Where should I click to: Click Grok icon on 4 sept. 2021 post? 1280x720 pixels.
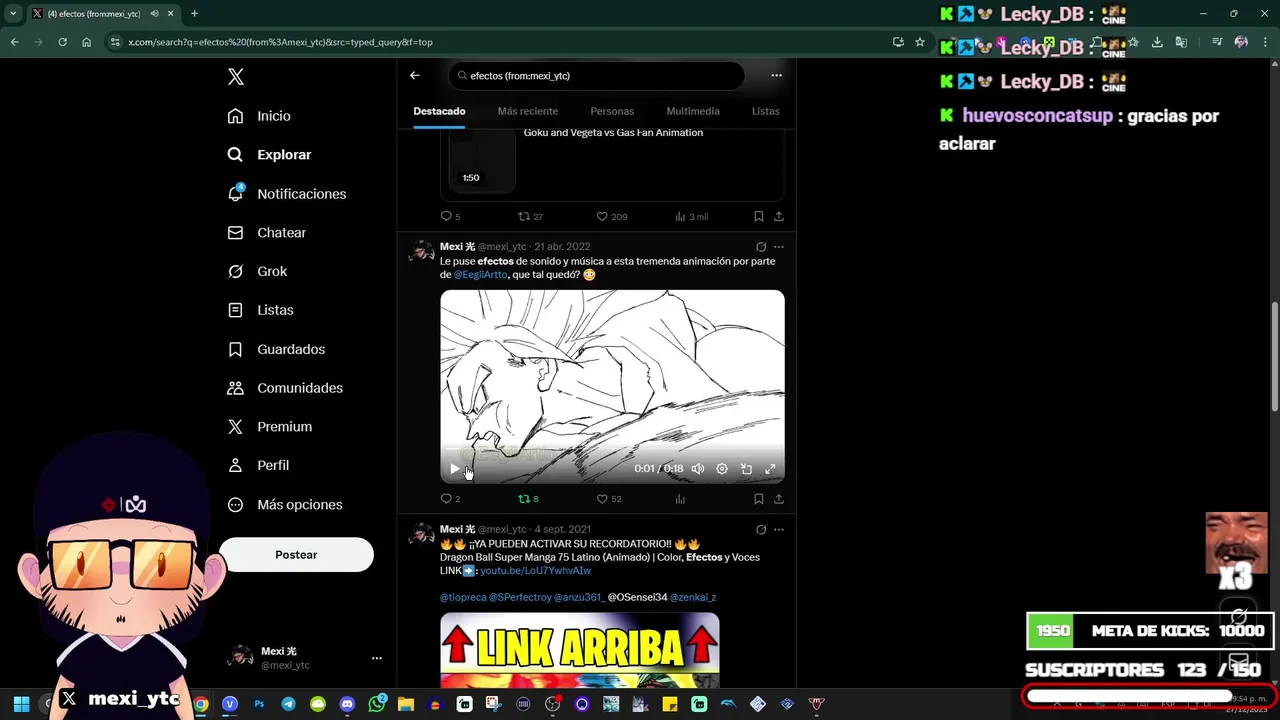(x=761, y=530)
